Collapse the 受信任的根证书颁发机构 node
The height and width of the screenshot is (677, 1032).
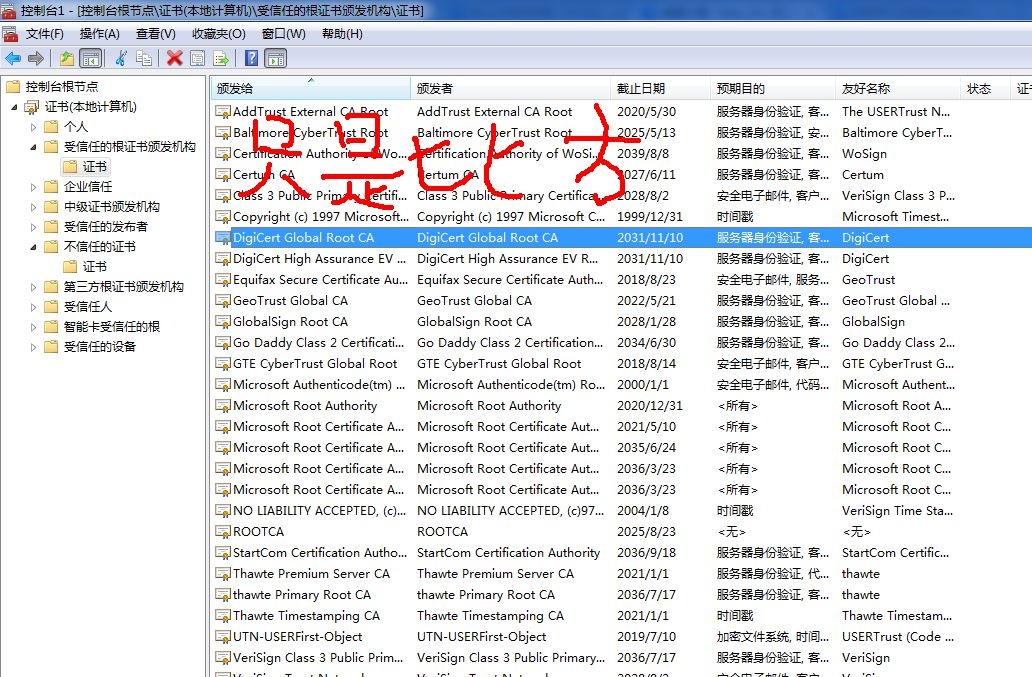tap(33, 147)
